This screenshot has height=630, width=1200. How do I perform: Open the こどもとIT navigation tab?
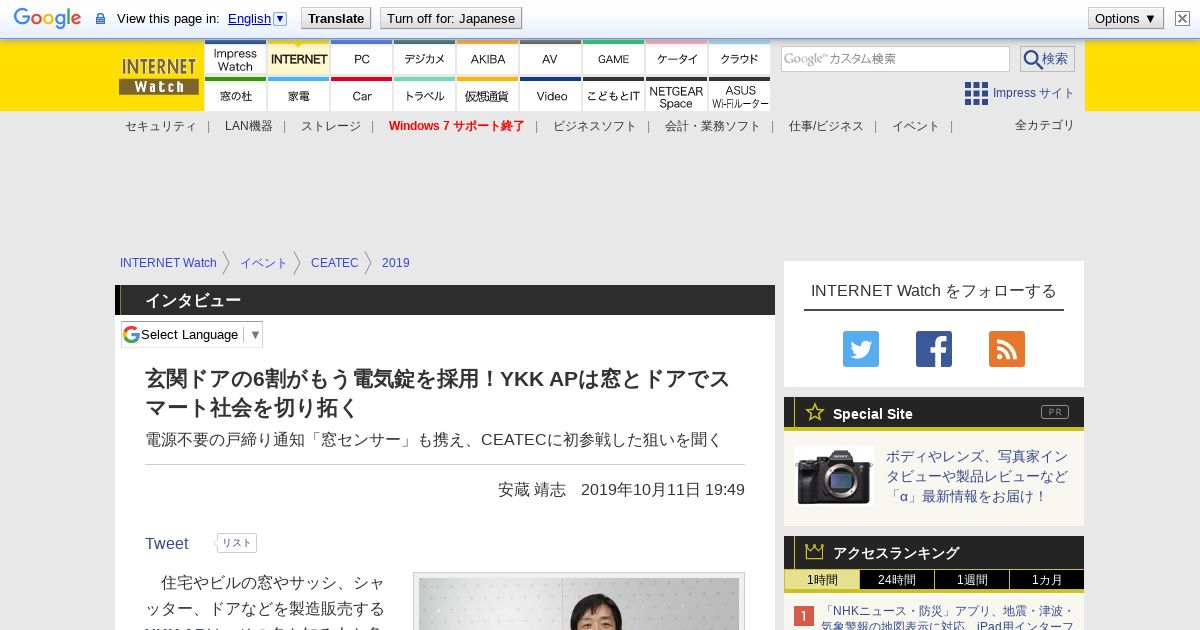point(613,94)
